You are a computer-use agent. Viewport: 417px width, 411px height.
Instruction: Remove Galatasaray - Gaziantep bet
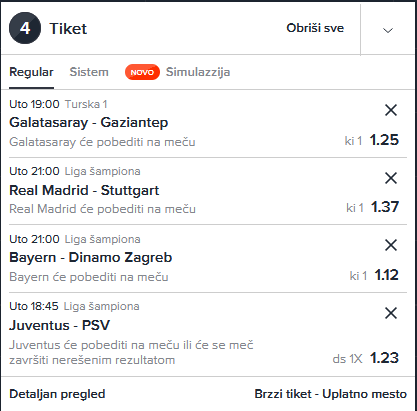391,110
